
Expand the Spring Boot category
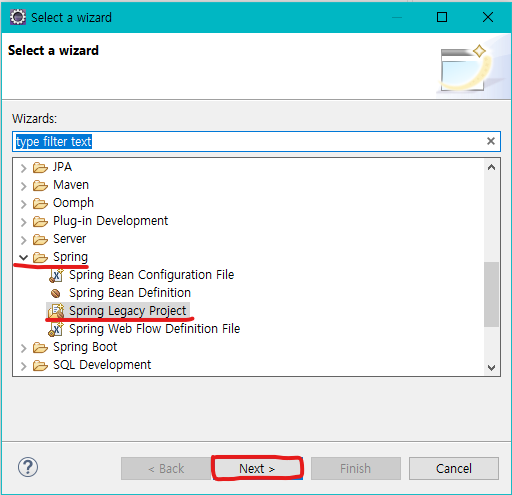23,348
